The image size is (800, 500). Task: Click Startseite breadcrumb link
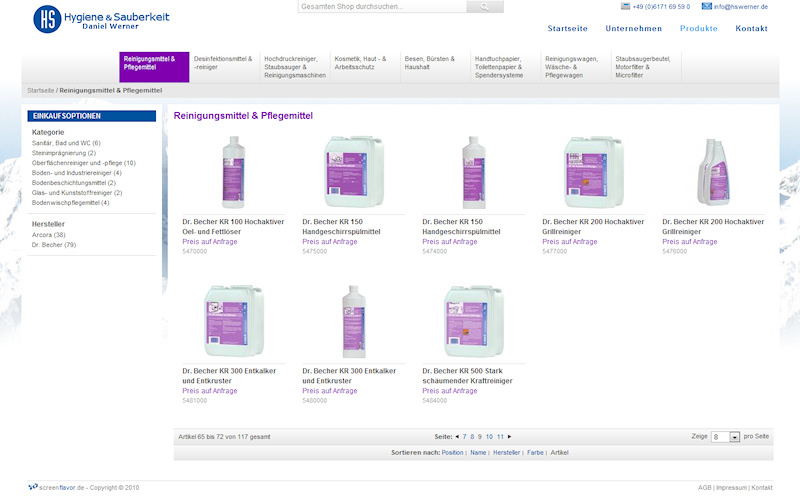click(x=41, y=90)
